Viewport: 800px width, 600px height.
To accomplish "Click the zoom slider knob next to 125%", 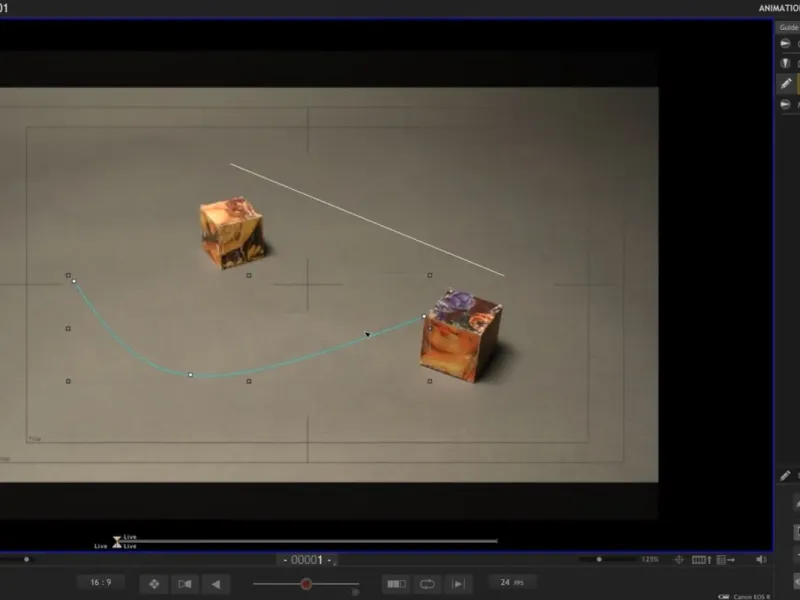I will (599, 560).
